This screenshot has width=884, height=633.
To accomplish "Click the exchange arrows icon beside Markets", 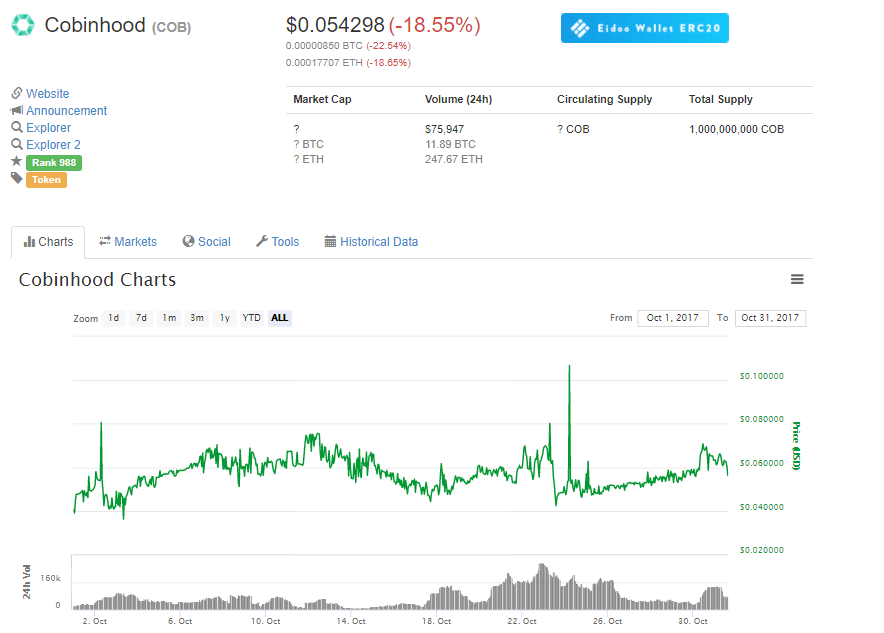I will click(105, 241).
